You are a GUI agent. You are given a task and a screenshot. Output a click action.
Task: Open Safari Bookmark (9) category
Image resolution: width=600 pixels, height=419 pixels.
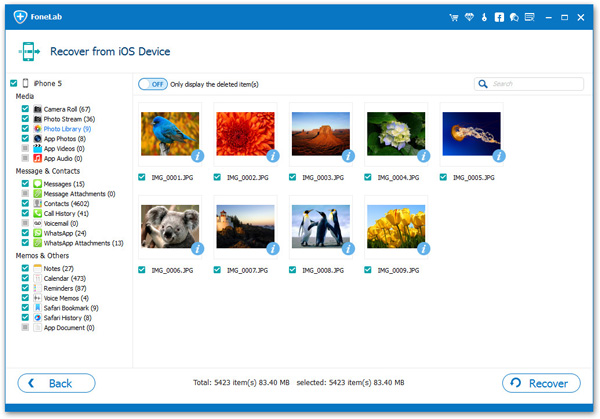[71, 308]
